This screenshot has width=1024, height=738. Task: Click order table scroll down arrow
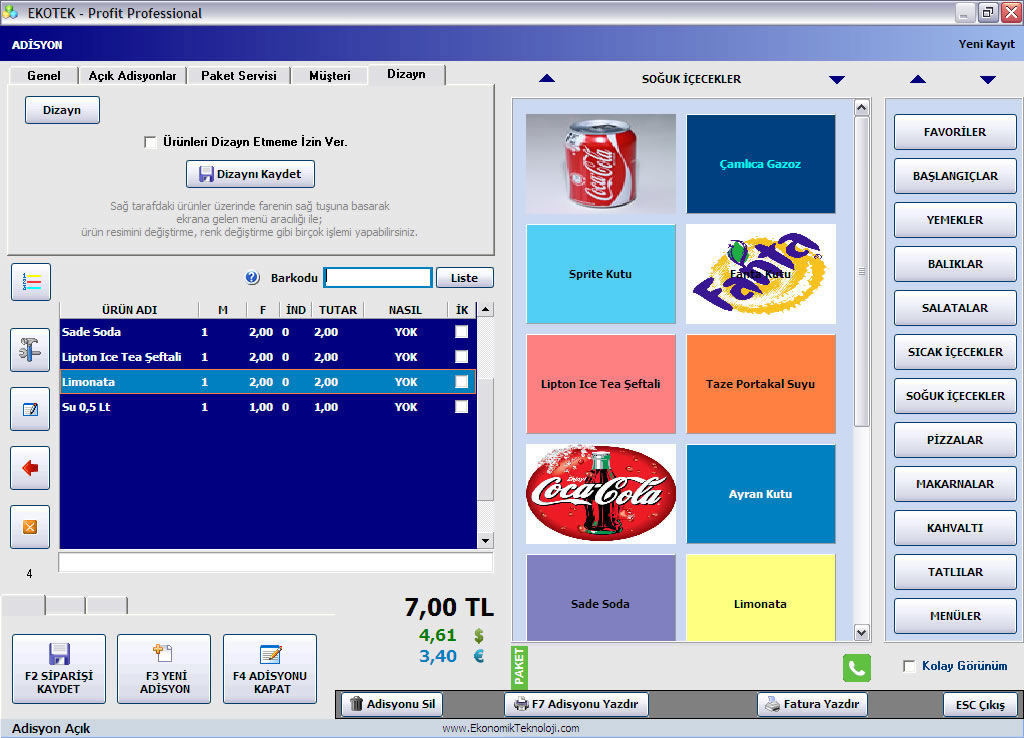point(485,541)
